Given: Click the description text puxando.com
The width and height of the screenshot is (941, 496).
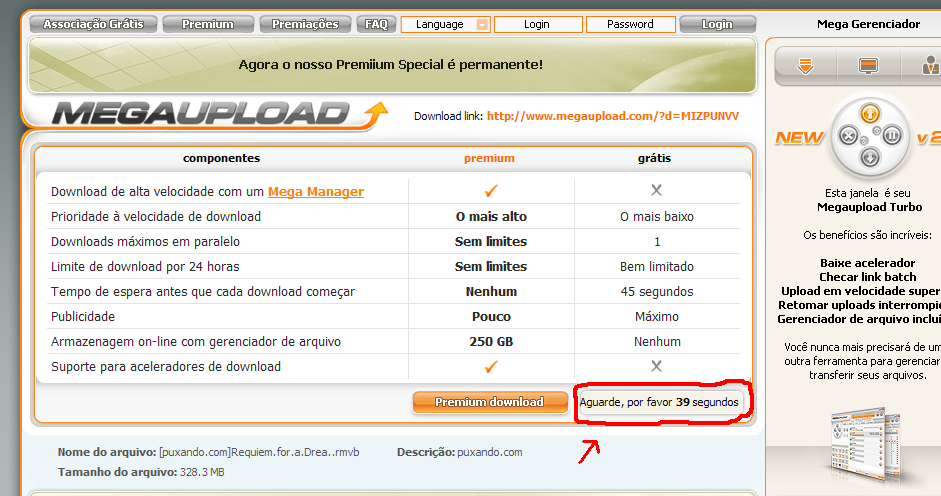Looking at the screenshot, I should pos(490,452).
